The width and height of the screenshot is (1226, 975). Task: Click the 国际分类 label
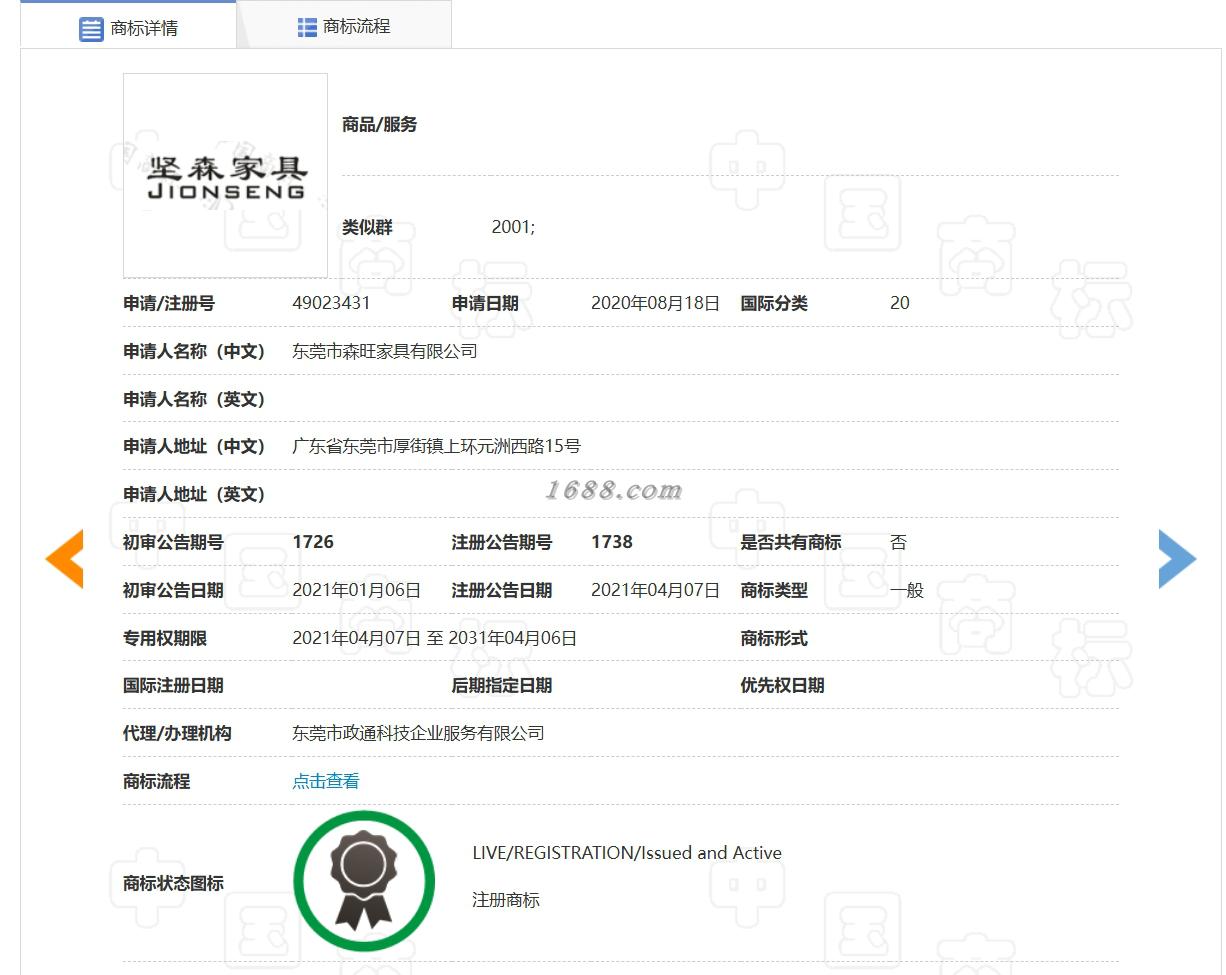(774, 303)
